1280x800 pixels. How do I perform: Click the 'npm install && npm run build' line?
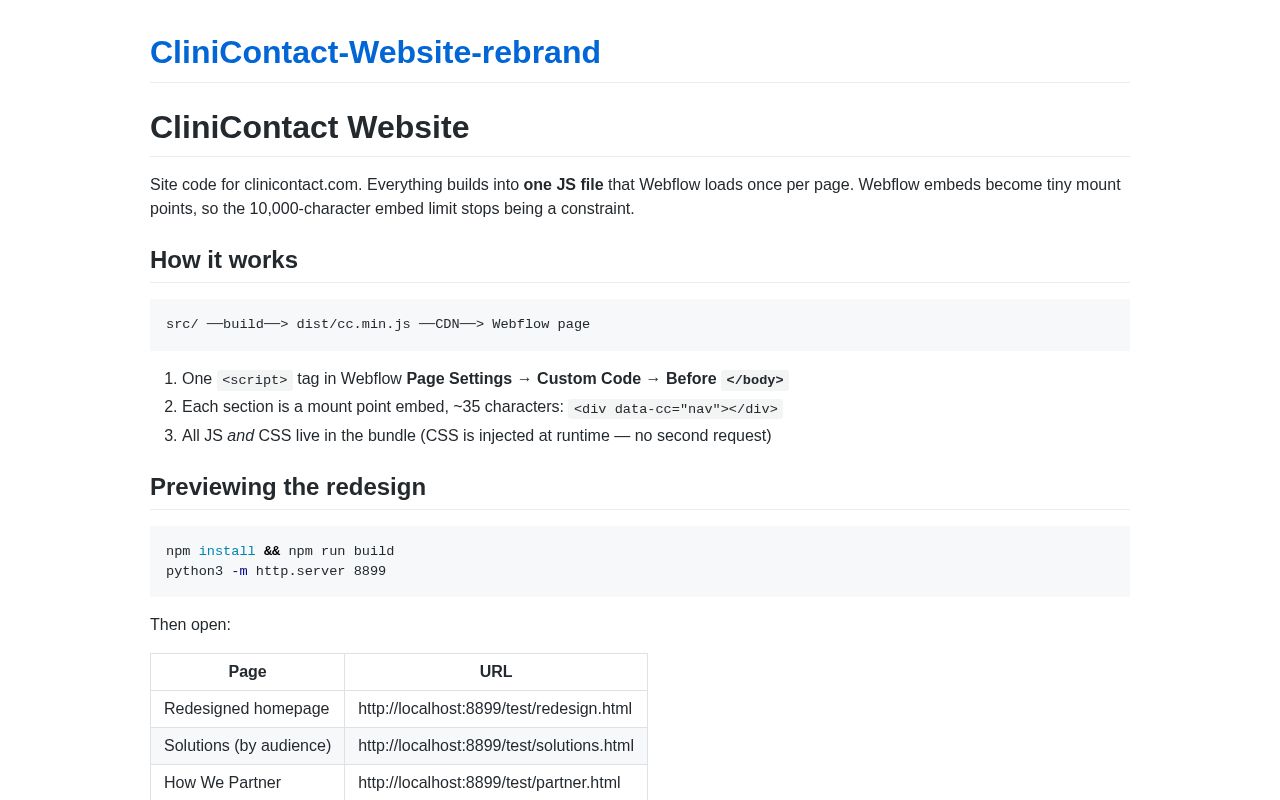coord(280,552)
